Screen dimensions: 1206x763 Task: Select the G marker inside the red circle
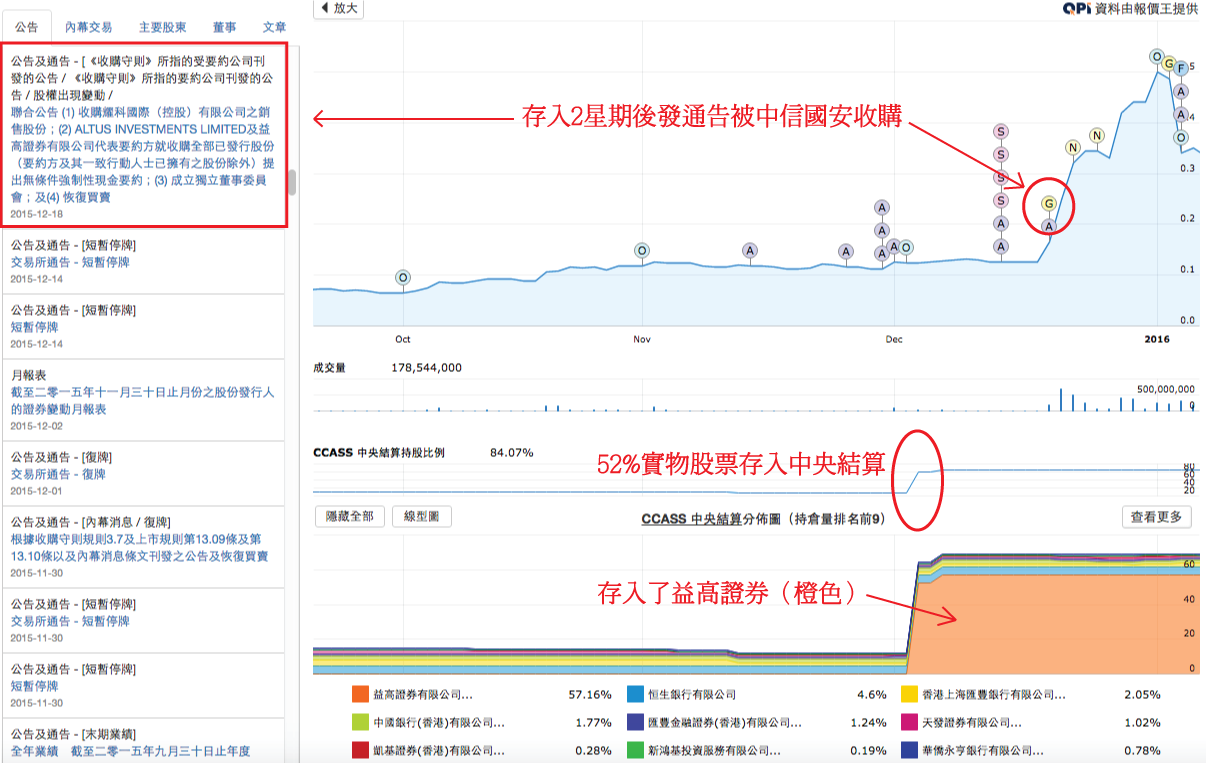click(x=1048, y=204)
